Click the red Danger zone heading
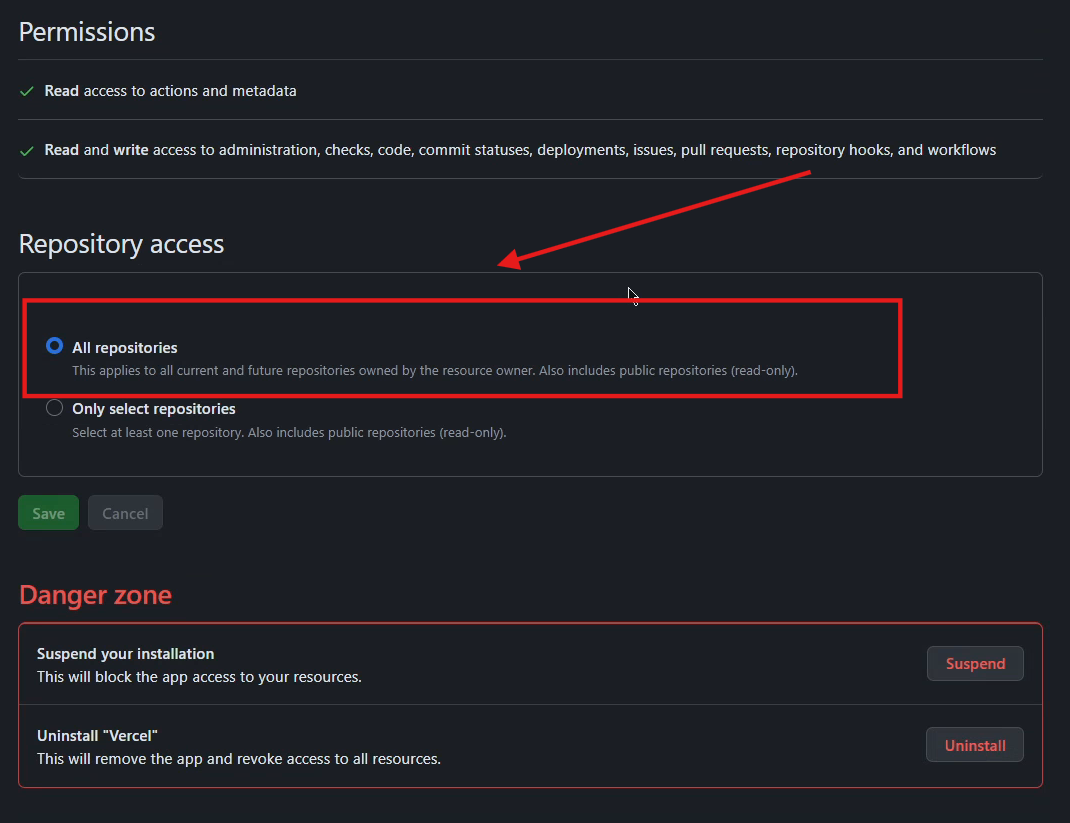 point(96,595)
